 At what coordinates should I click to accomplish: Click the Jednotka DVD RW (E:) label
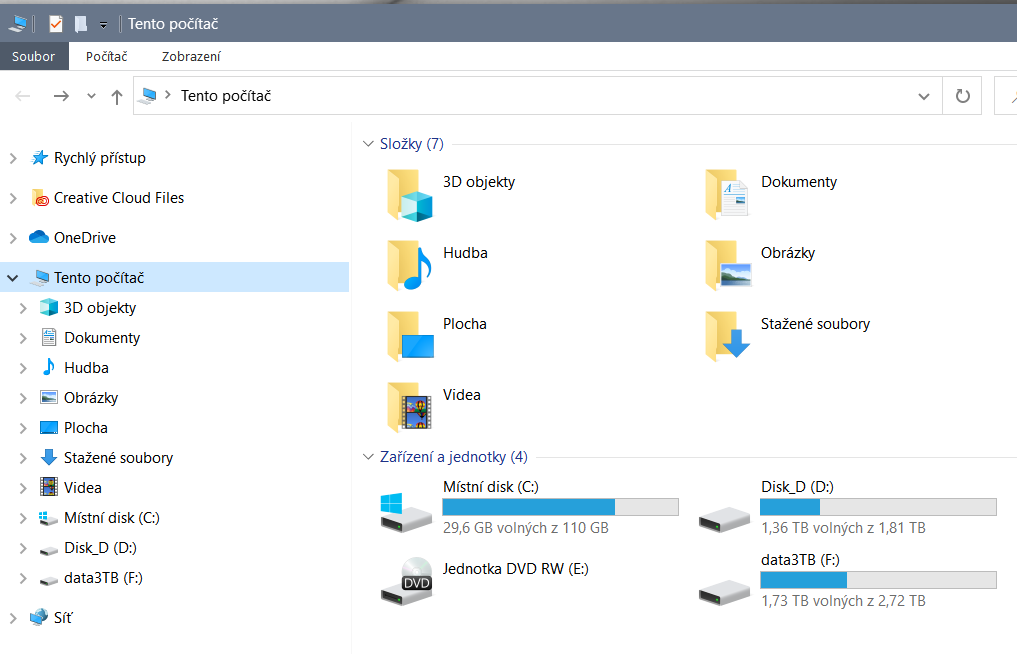tap(516, 569)
